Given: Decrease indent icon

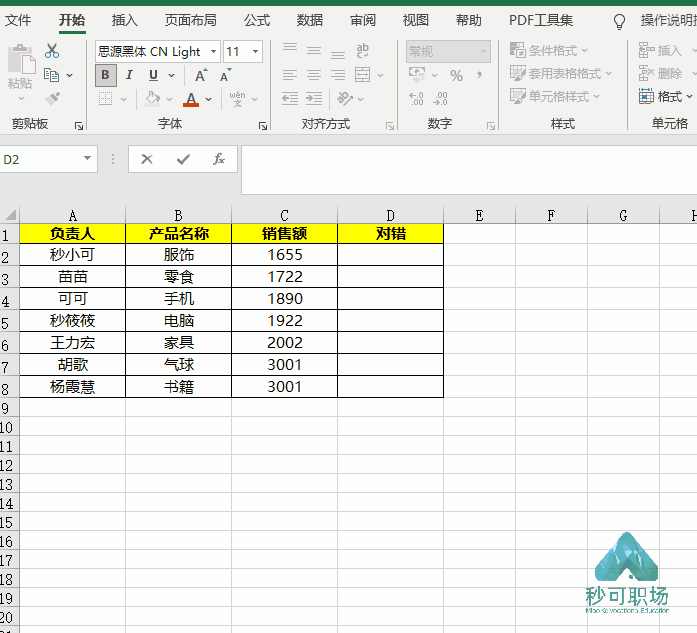Looking at the screenshot, I should [290, 98].
